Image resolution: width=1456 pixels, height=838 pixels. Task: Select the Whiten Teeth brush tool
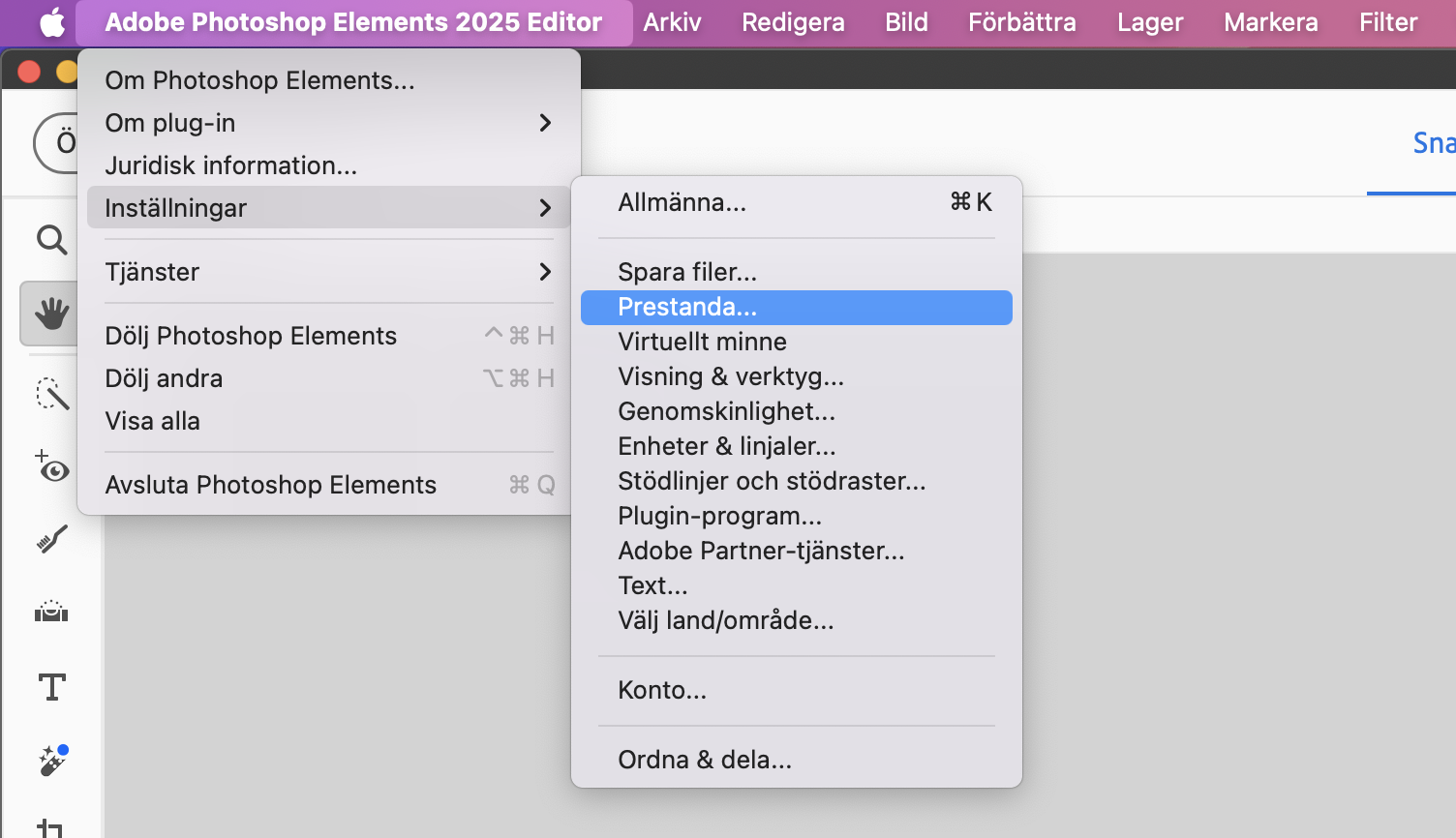tap(51, 539)
